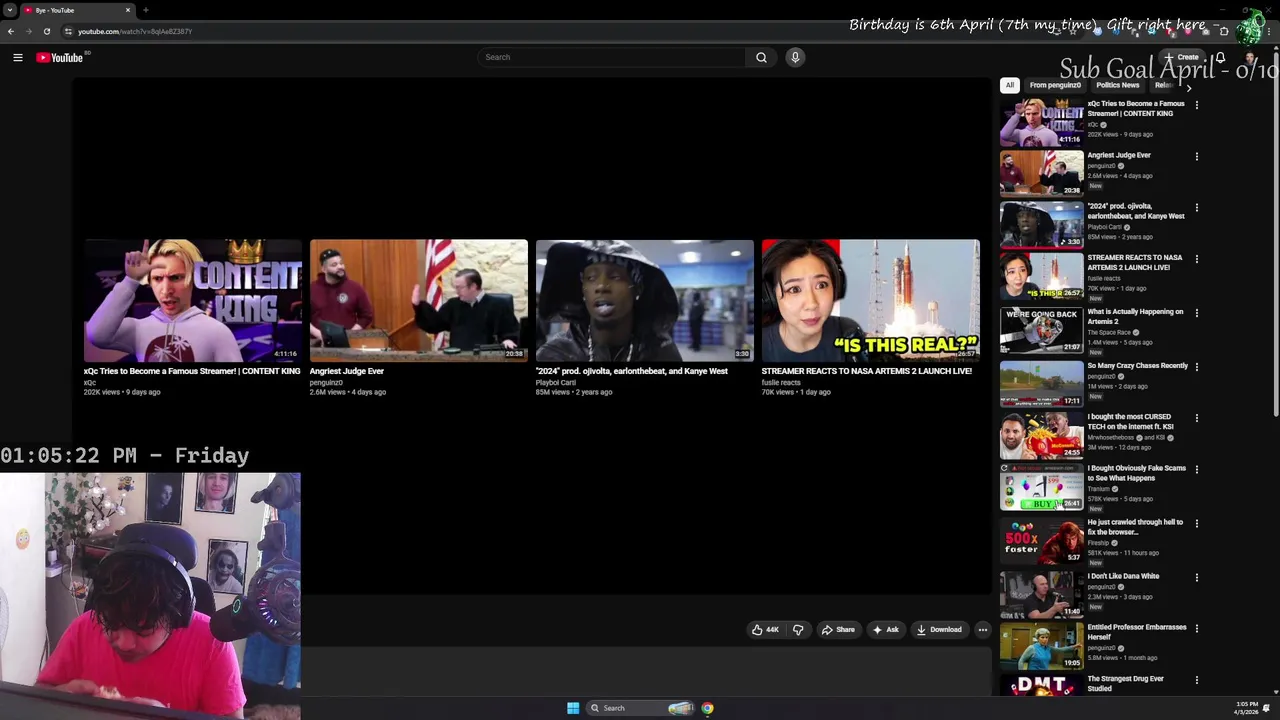Open sidebar thumbnail for Entitled Professor Embarrasses Herself
This screenshot has height=720, width=1280.
(1041, 646)
